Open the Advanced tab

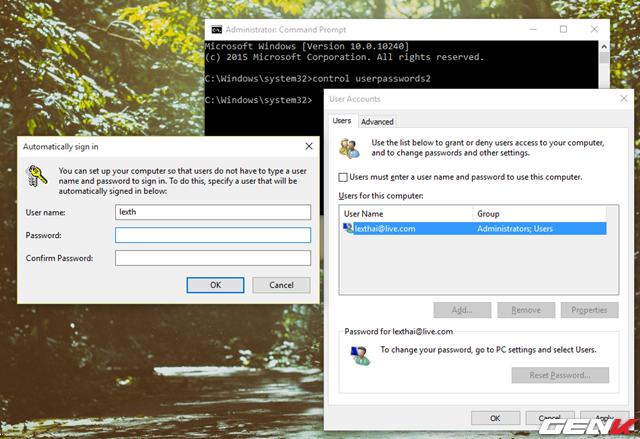pos(377,122)
